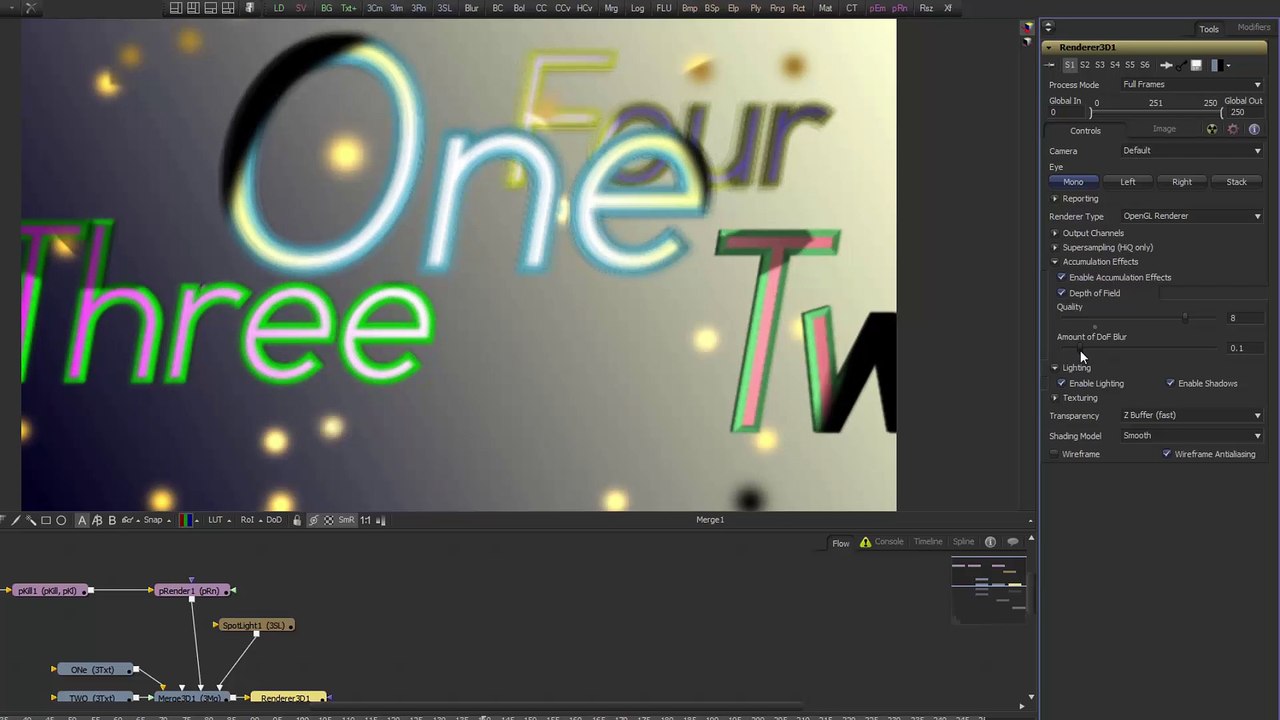The image size is (1280, 720).
Task: Add a Background tool via BG toolbar button
Action: pos(326,8)
